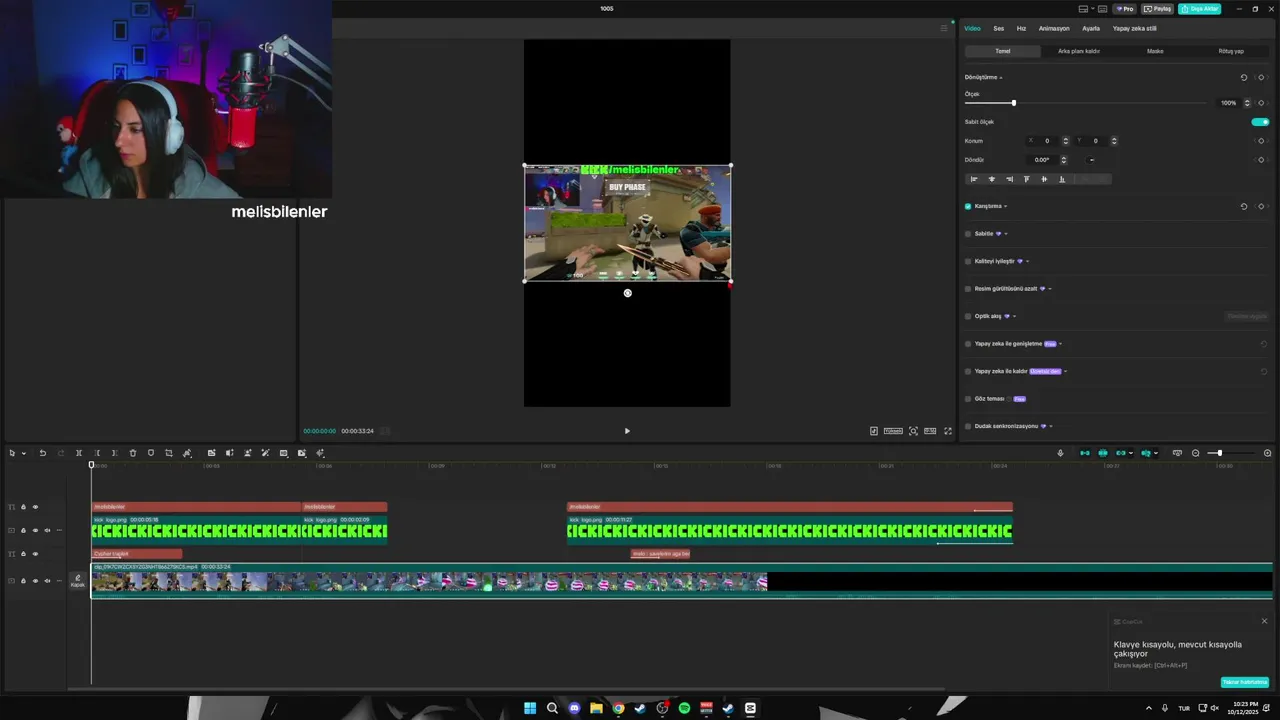Click the reset icon for Dönüştürme section

[1244, 77]
